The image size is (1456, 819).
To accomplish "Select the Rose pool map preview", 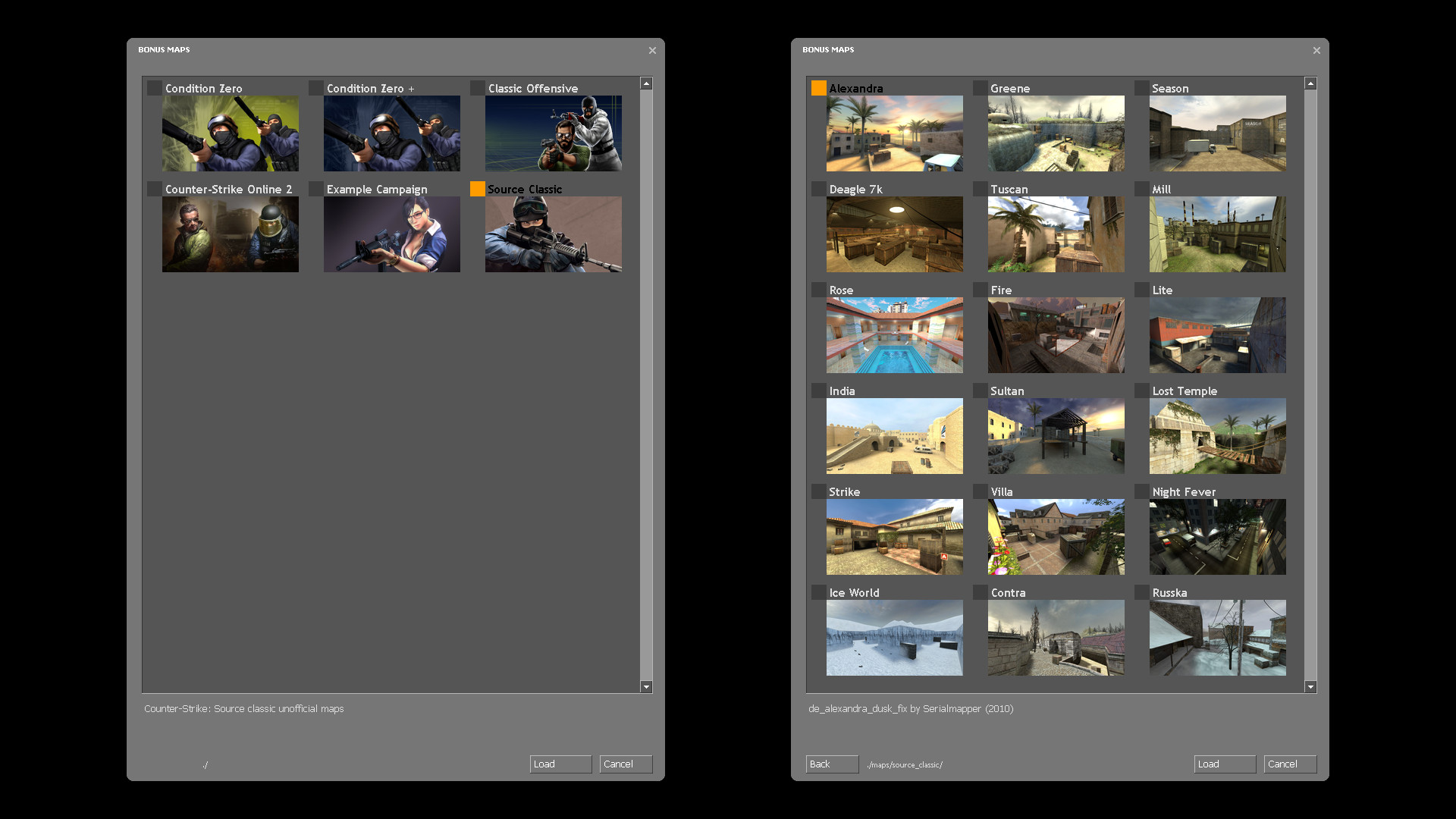I will click(x=895, y=335).
